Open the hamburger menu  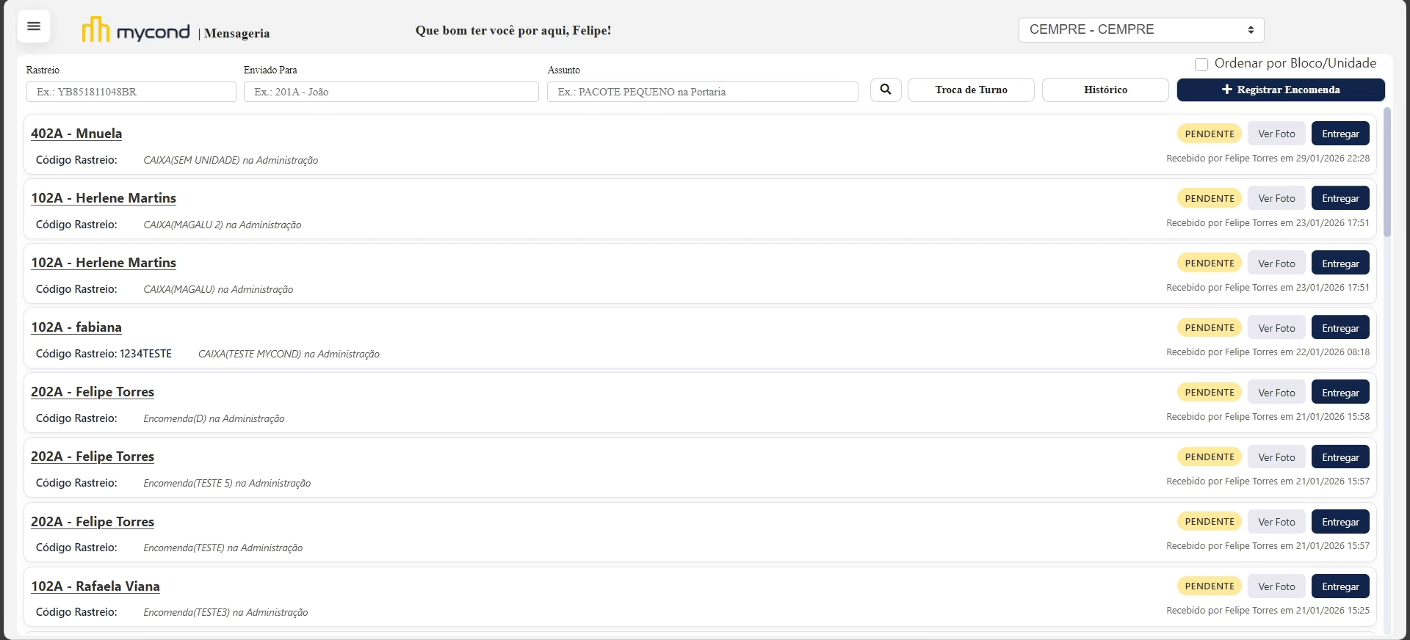click(x=34, y=26)
